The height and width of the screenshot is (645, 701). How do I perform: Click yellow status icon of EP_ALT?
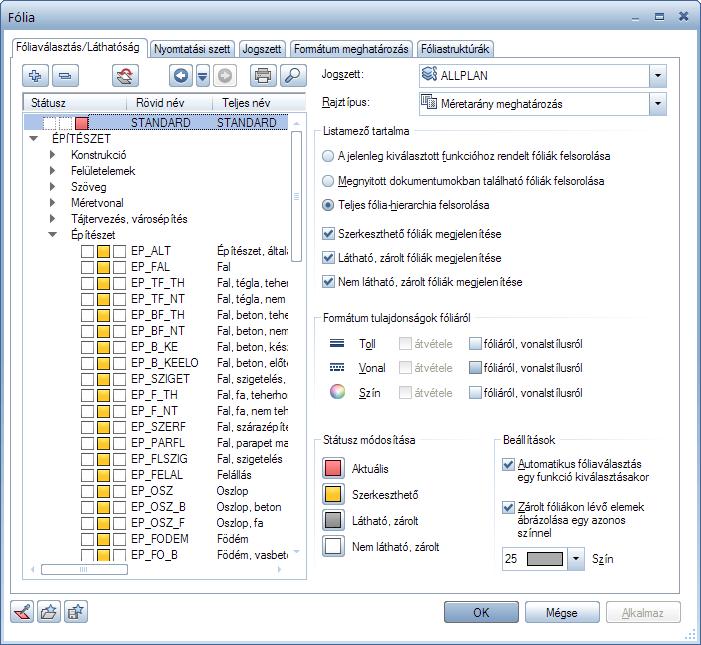point(103,251)
